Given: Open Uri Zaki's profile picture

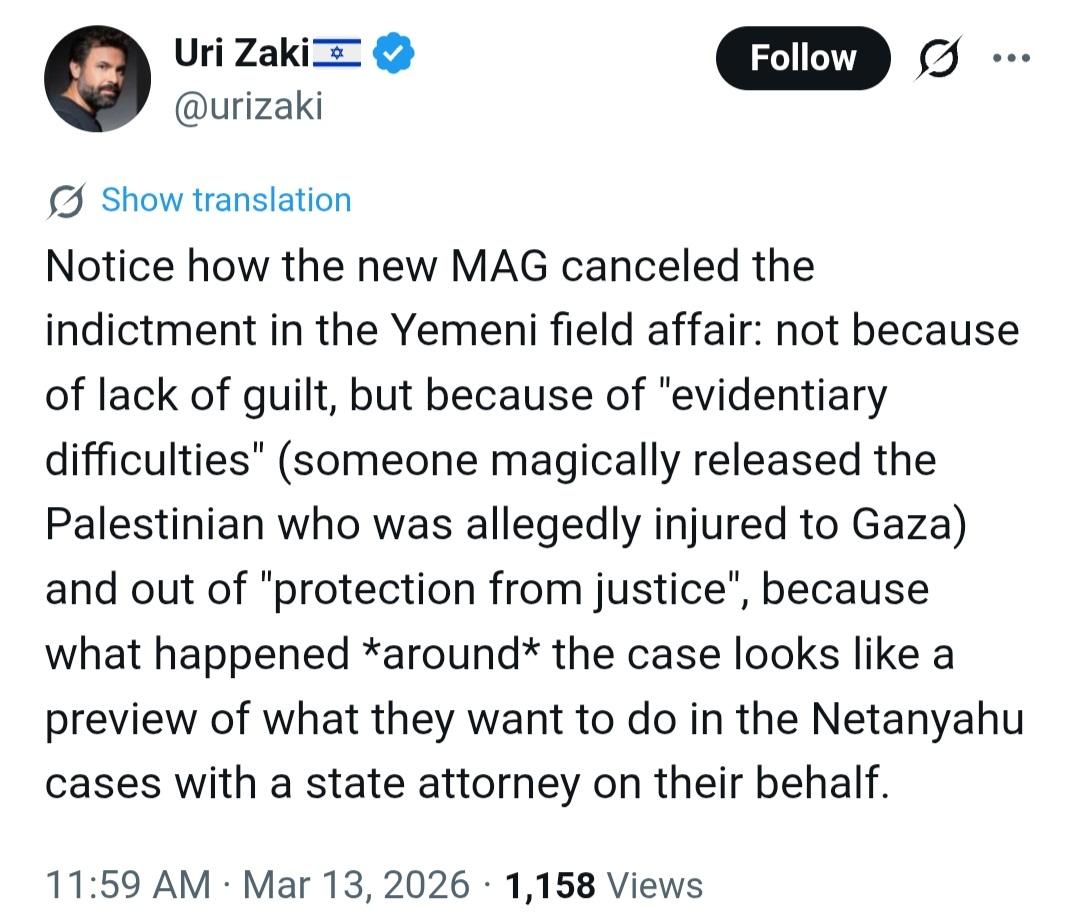Looking at the screenshot, I should (97, 79).
